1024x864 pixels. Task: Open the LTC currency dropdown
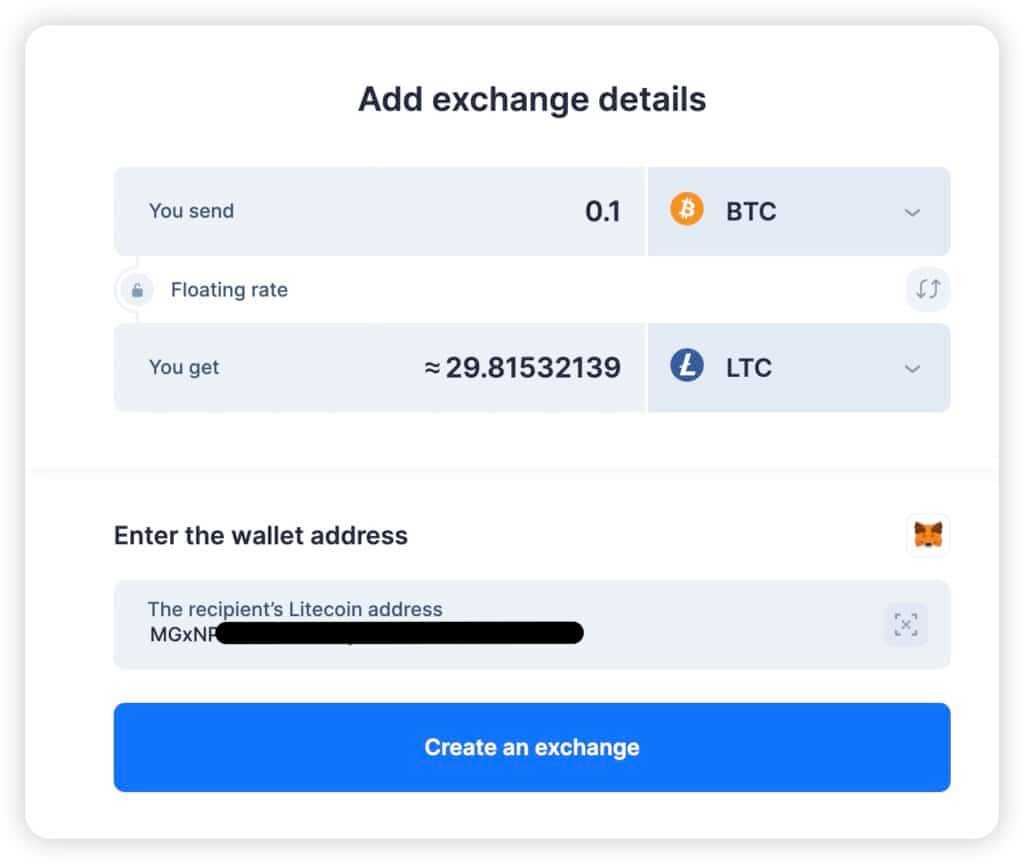coord(911,367)
